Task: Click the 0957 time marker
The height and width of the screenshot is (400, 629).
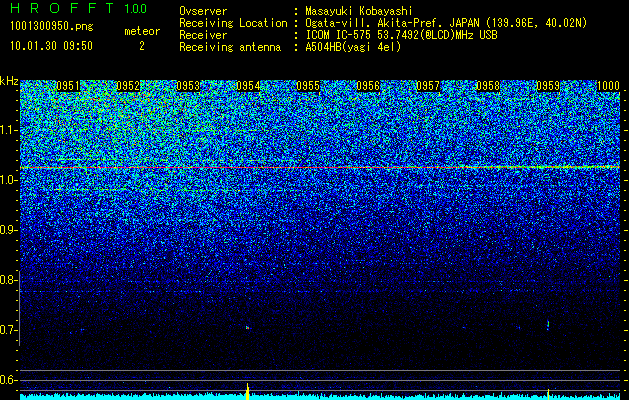Action: 428,86
